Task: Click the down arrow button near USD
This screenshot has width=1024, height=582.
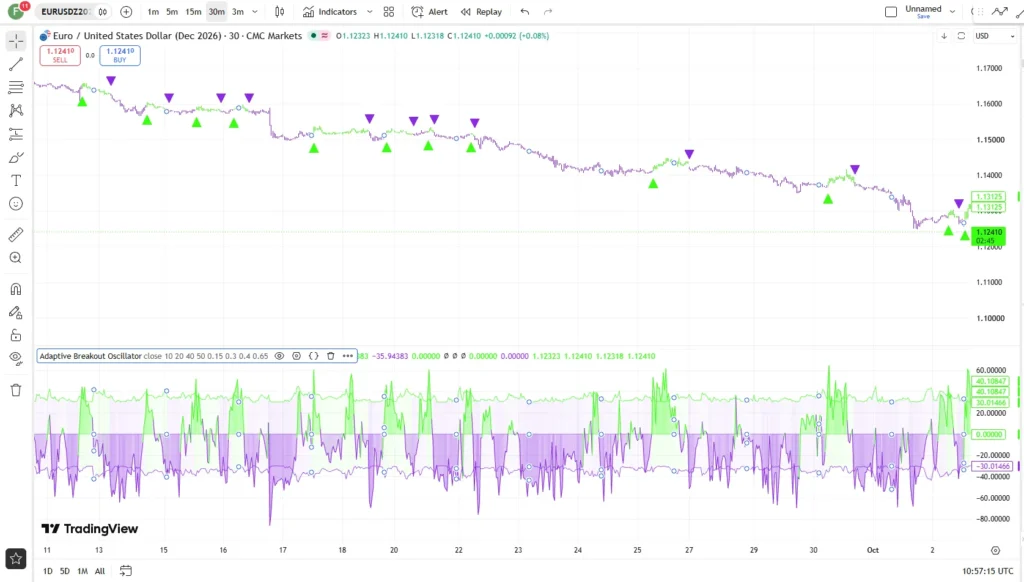Action: [944, 36]
